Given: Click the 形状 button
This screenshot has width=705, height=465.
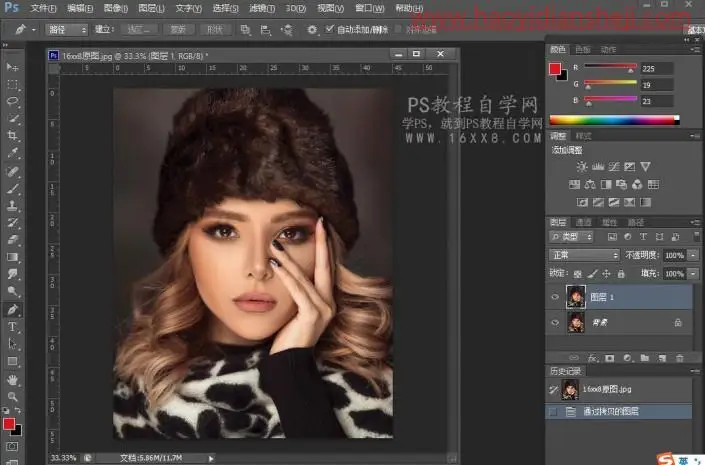Looking at the screenshot, I should click(215, 30).
